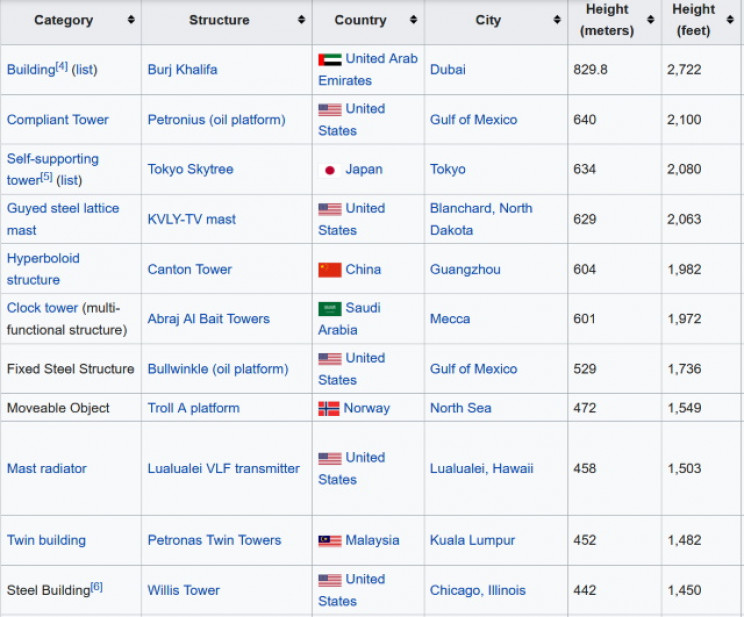Open the Chicago, Illinois link

coord(477,590)
